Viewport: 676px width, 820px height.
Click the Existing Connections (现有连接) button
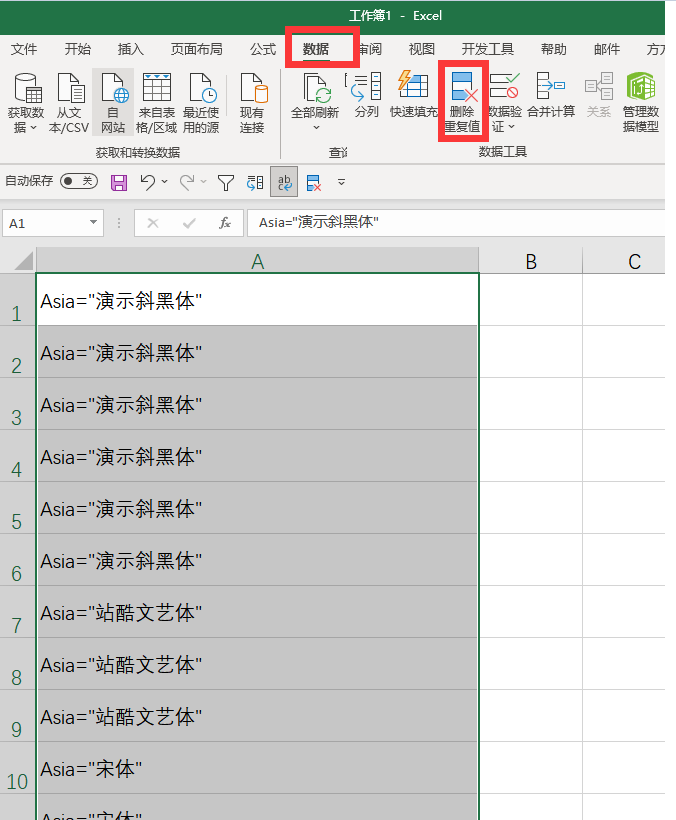point(252,102)
